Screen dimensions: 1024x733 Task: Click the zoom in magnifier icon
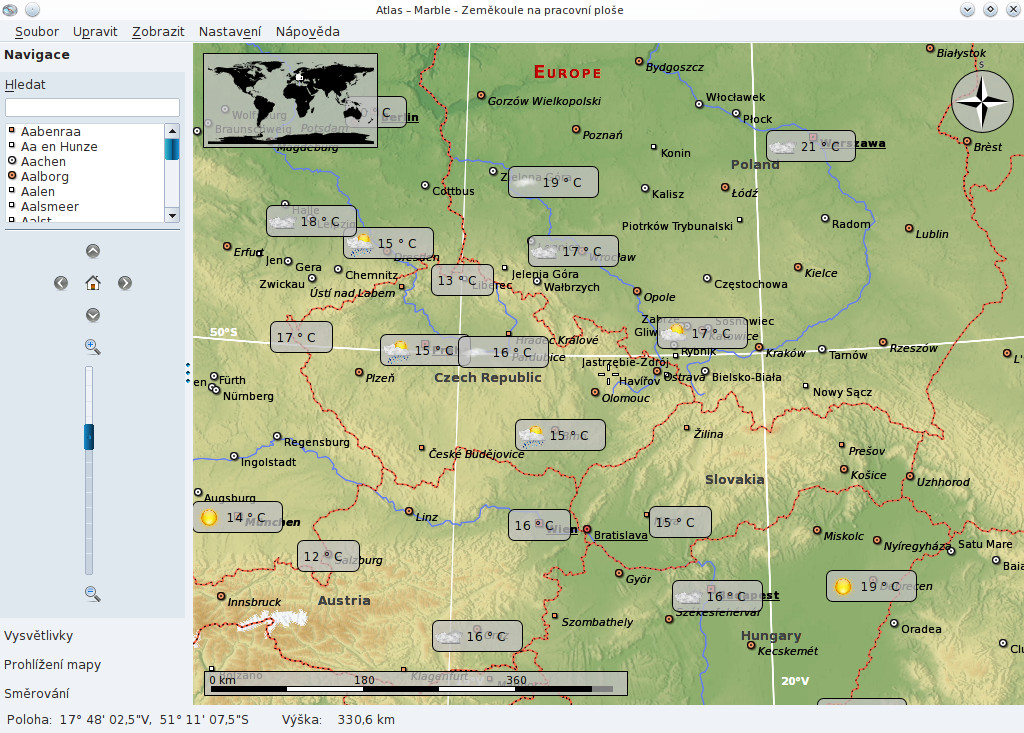coord(93,347)
